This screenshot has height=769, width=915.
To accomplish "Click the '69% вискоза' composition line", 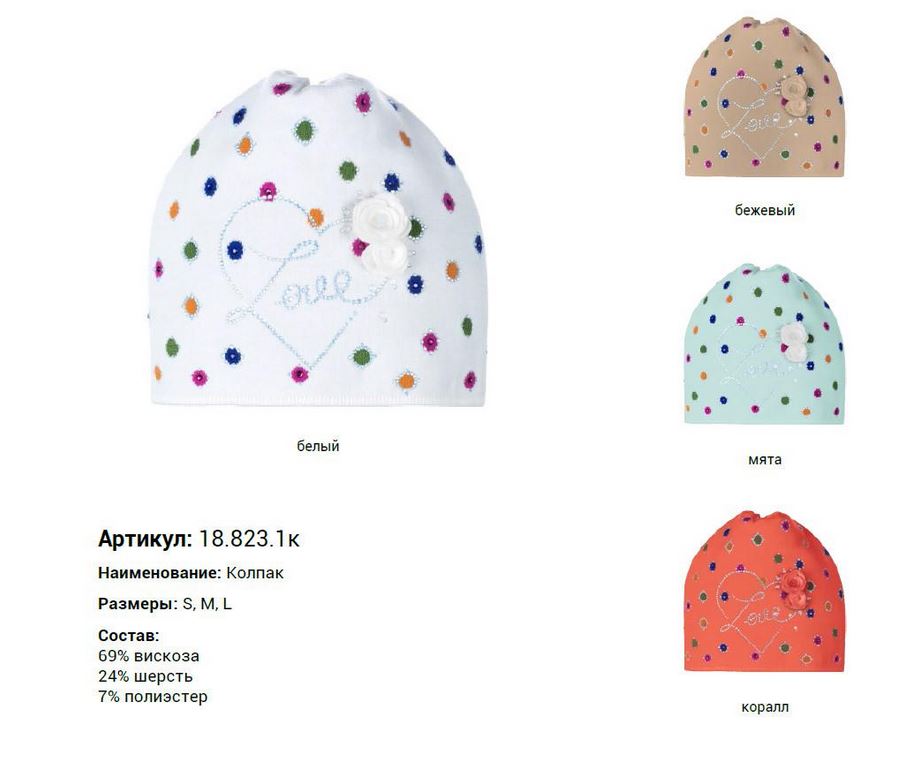I will pyautogui.click(x=149, y=656).
